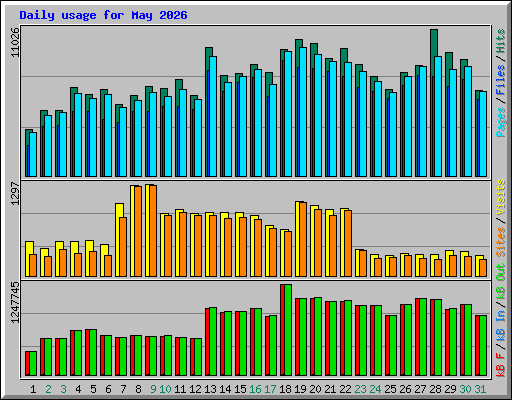The image size is (512, 400).
Task: Click day 22 on the x-axis
Action: [x=345, y=389]
